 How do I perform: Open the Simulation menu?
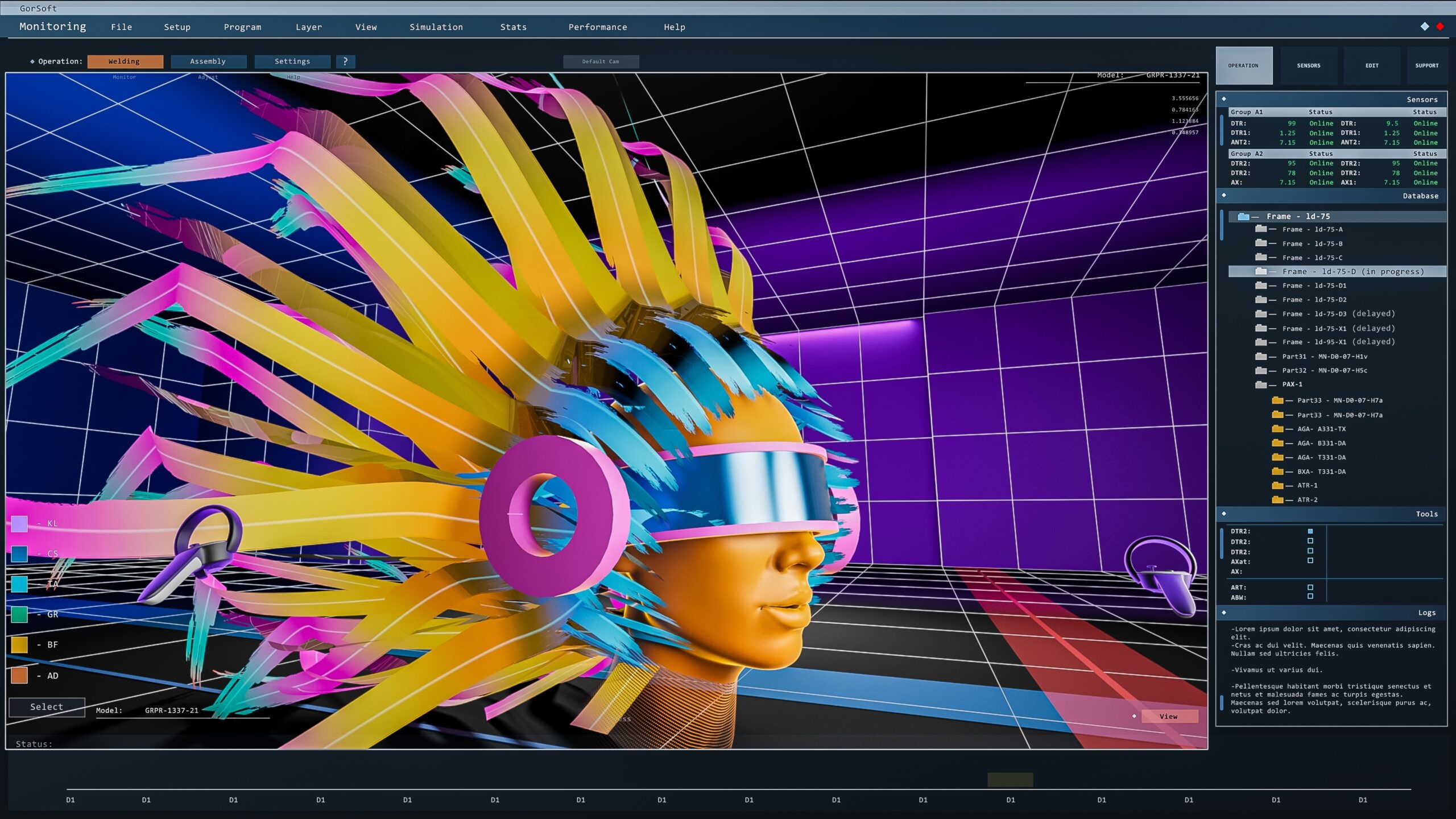point(436,27)
